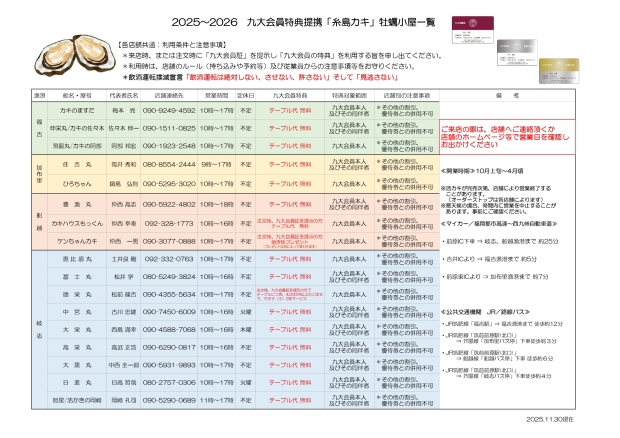Click phone number 092-328-1773
Viewport: 620px width, 438px height.
pyautogui.click(x=169, y=223)
